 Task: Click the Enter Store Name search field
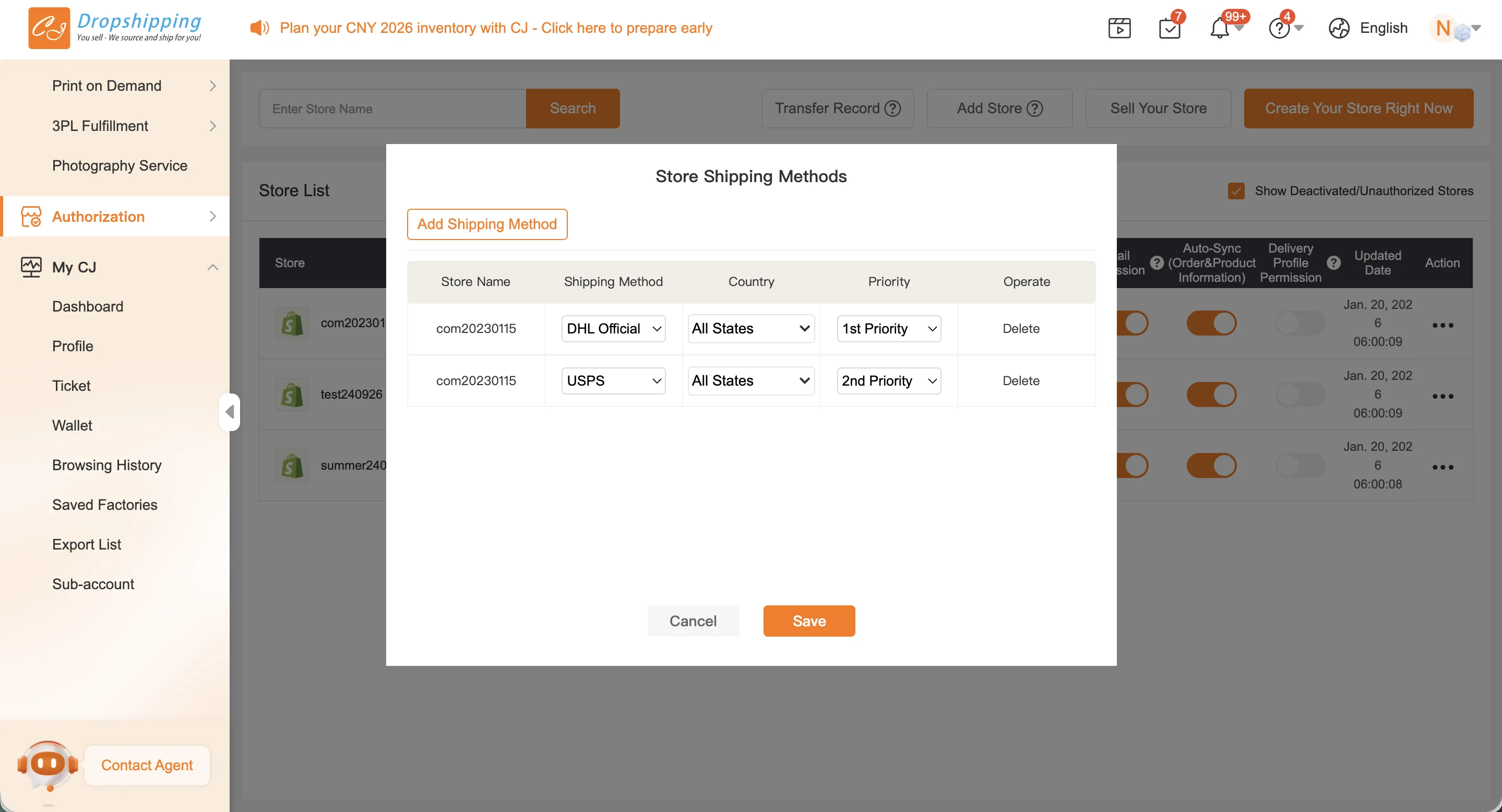tap(392, 109)
